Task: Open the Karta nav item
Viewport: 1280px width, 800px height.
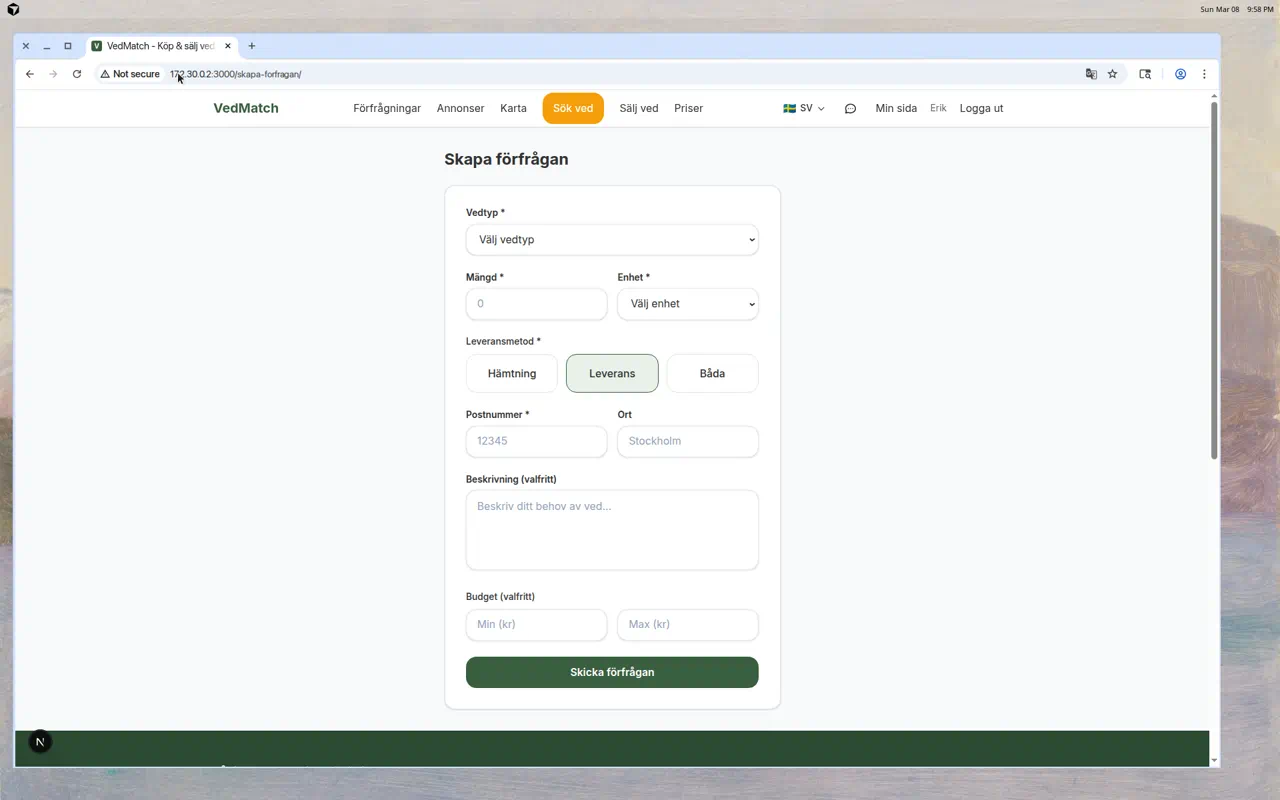Action: tap(513, 109)
